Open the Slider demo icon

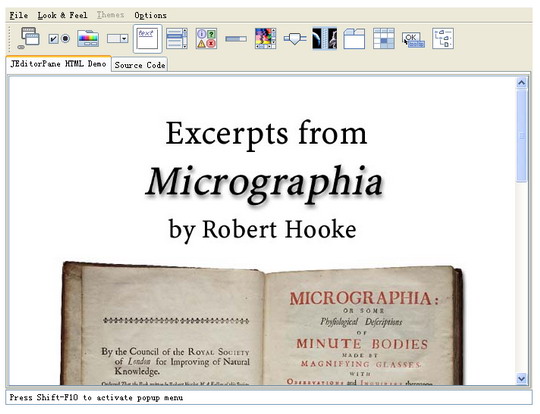click(295, 38)
